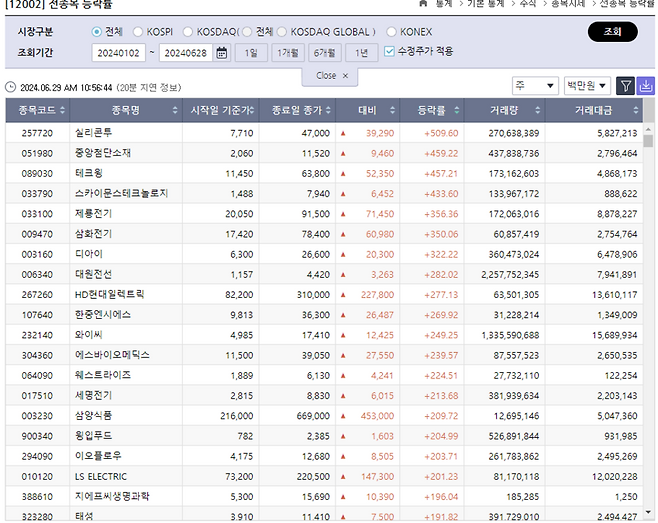
Task: Open the 백만원 currency unit dropdown
Action: (587, 87)
